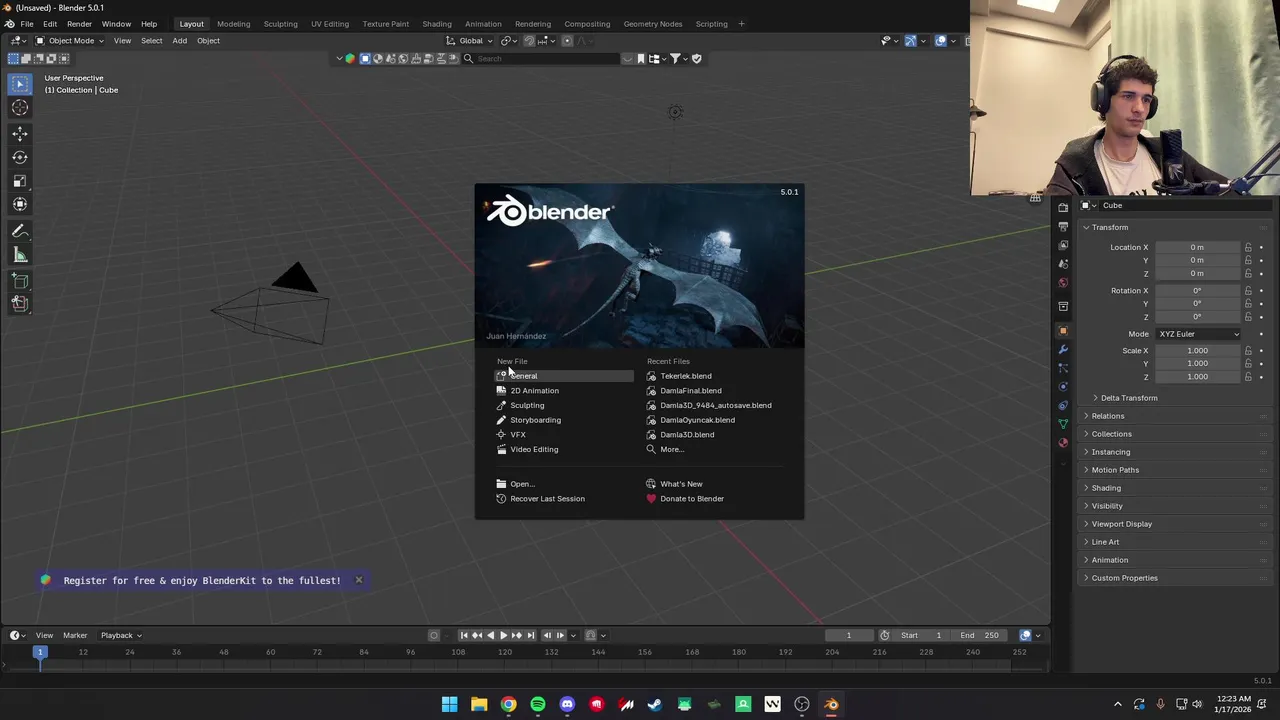1280x720 pixels.
Task: Click the BlenderKit asset icon in header
Action: [350, 58]
